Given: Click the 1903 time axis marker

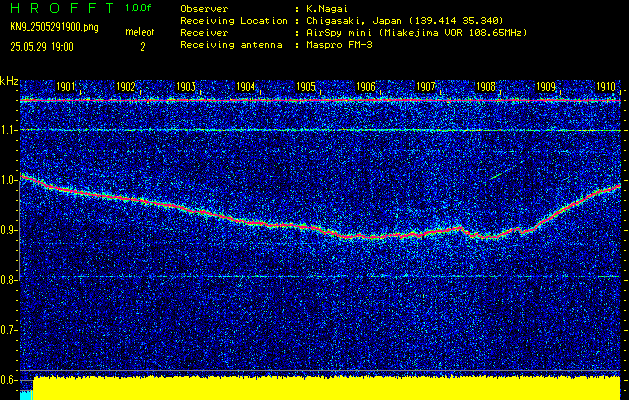Looking at the screenshot, I should [x=186, y=87].
